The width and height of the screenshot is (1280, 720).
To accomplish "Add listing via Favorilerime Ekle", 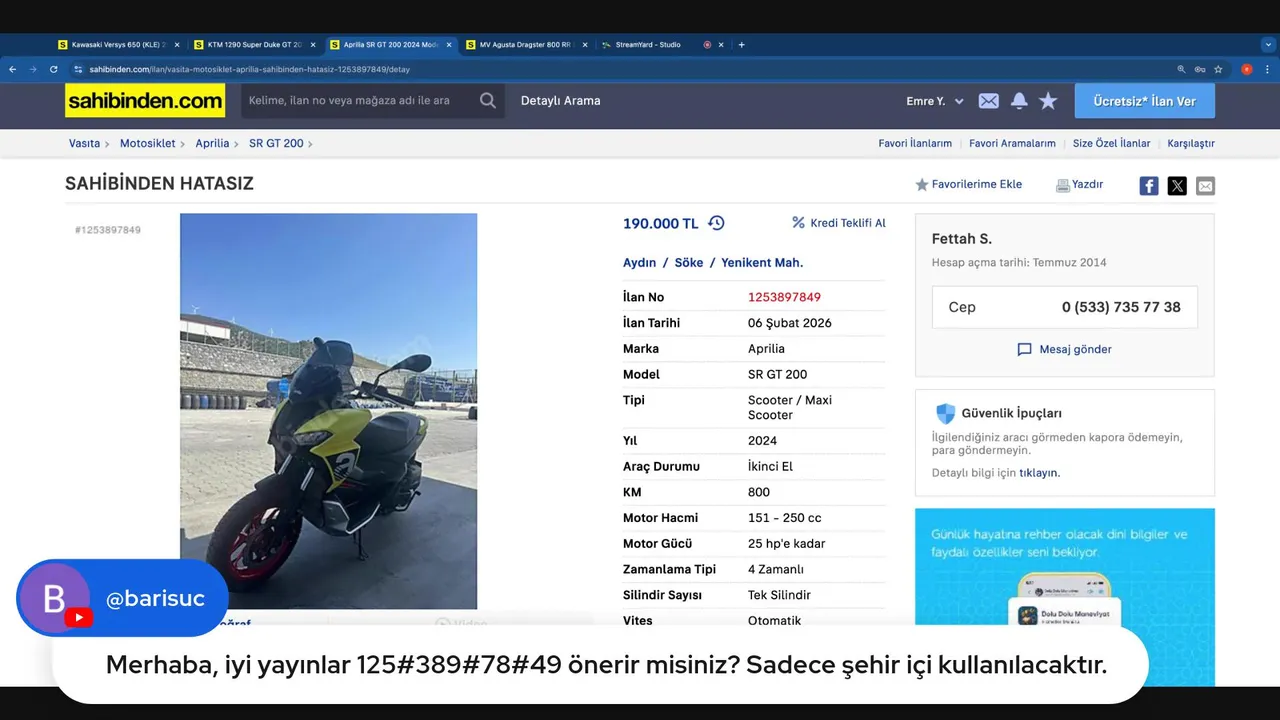I will tap(968, 184).
